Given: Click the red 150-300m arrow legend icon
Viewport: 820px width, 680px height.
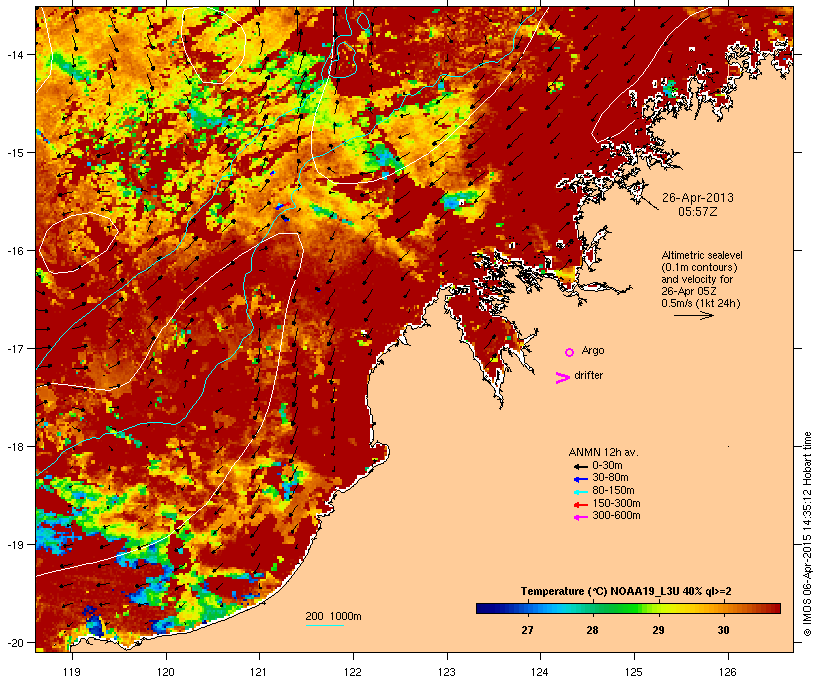Looking at the screenshot, I should point(580,504).
